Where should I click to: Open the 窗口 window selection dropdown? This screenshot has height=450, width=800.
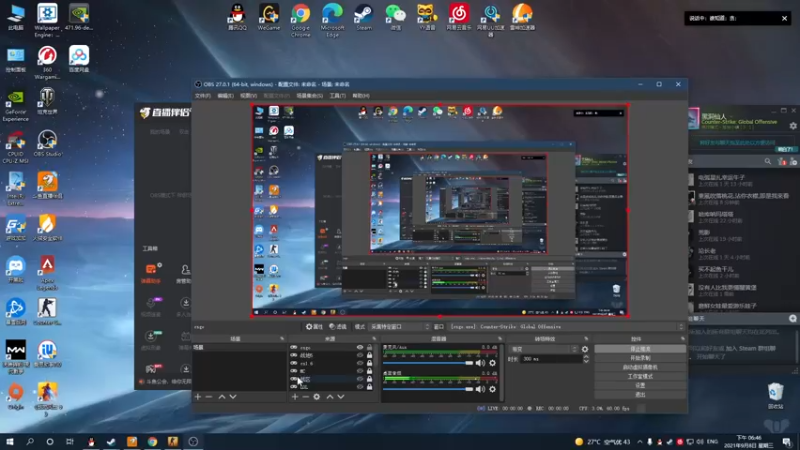click(565, 327)
